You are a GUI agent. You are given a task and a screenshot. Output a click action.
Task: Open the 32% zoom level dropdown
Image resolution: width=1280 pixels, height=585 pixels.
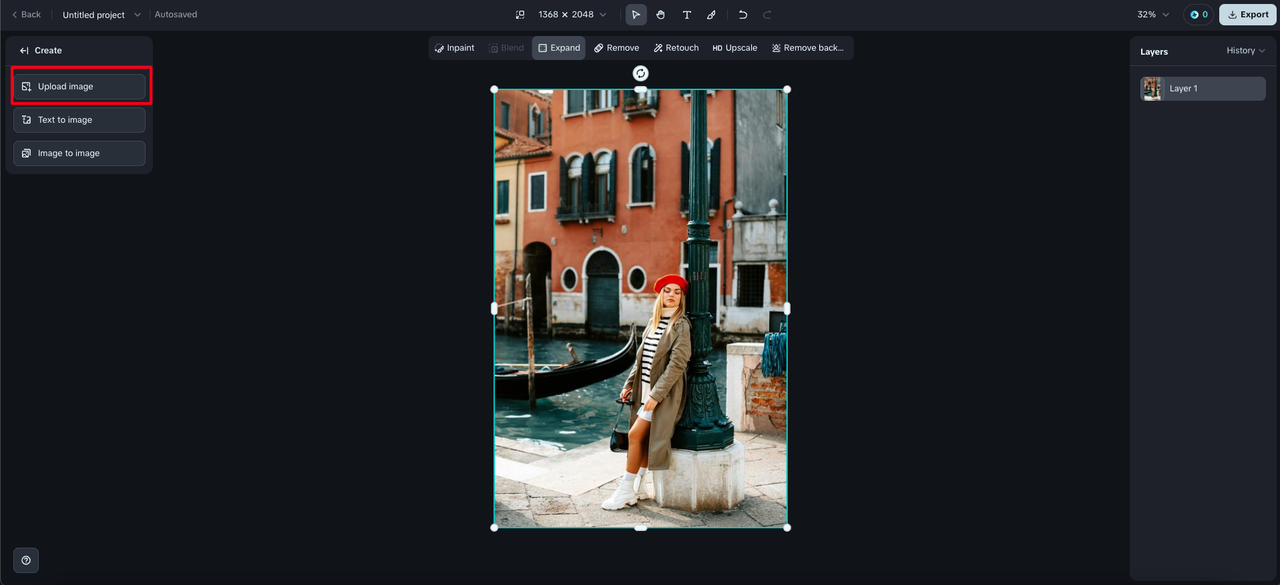(x=1153, y=15)
